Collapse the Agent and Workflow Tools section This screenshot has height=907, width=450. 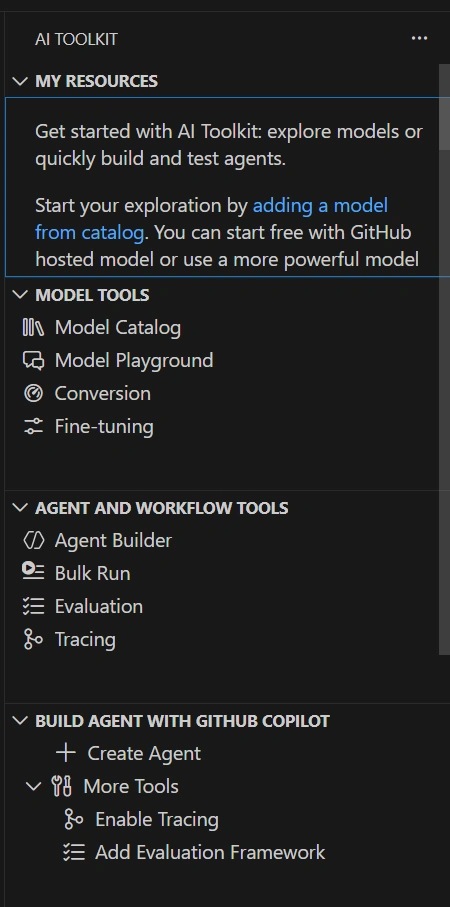click(x=20, y=508)
